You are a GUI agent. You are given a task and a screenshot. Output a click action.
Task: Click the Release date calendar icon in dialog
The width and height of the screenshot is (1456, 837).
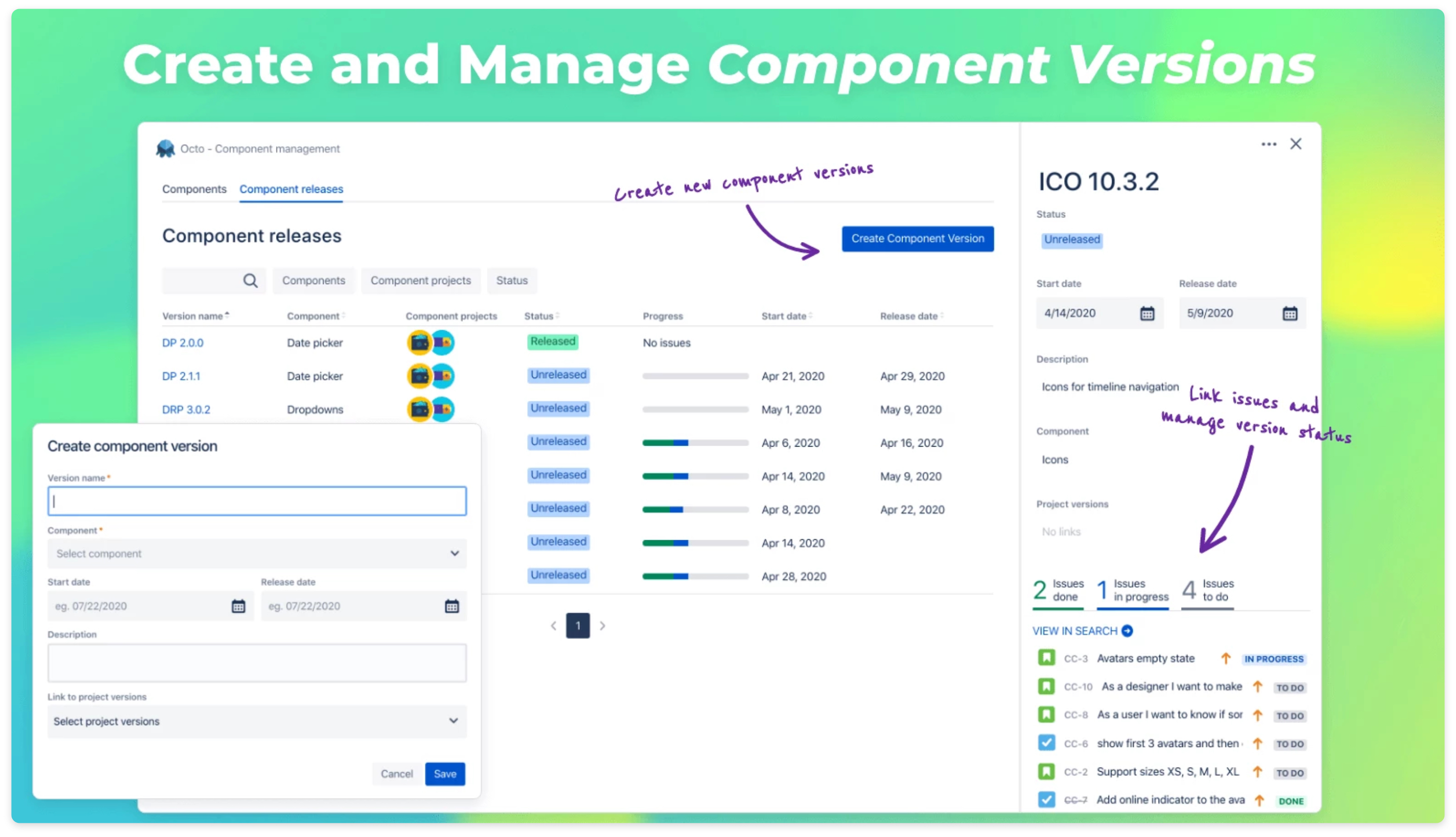point(451,606)
